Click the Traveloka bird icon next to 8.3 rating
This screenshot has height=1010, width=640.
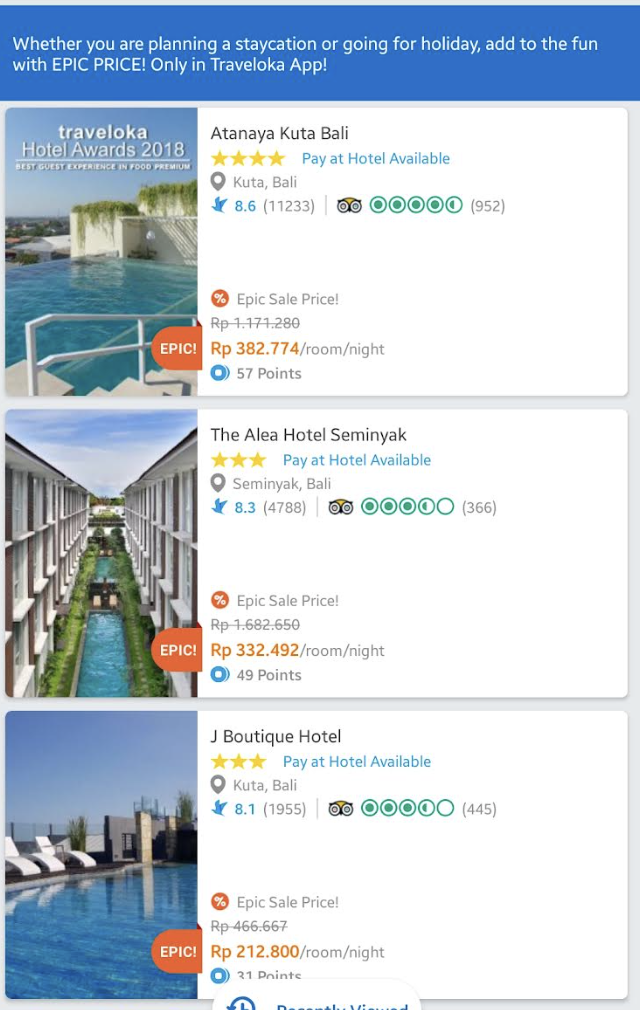click(220, 507)
